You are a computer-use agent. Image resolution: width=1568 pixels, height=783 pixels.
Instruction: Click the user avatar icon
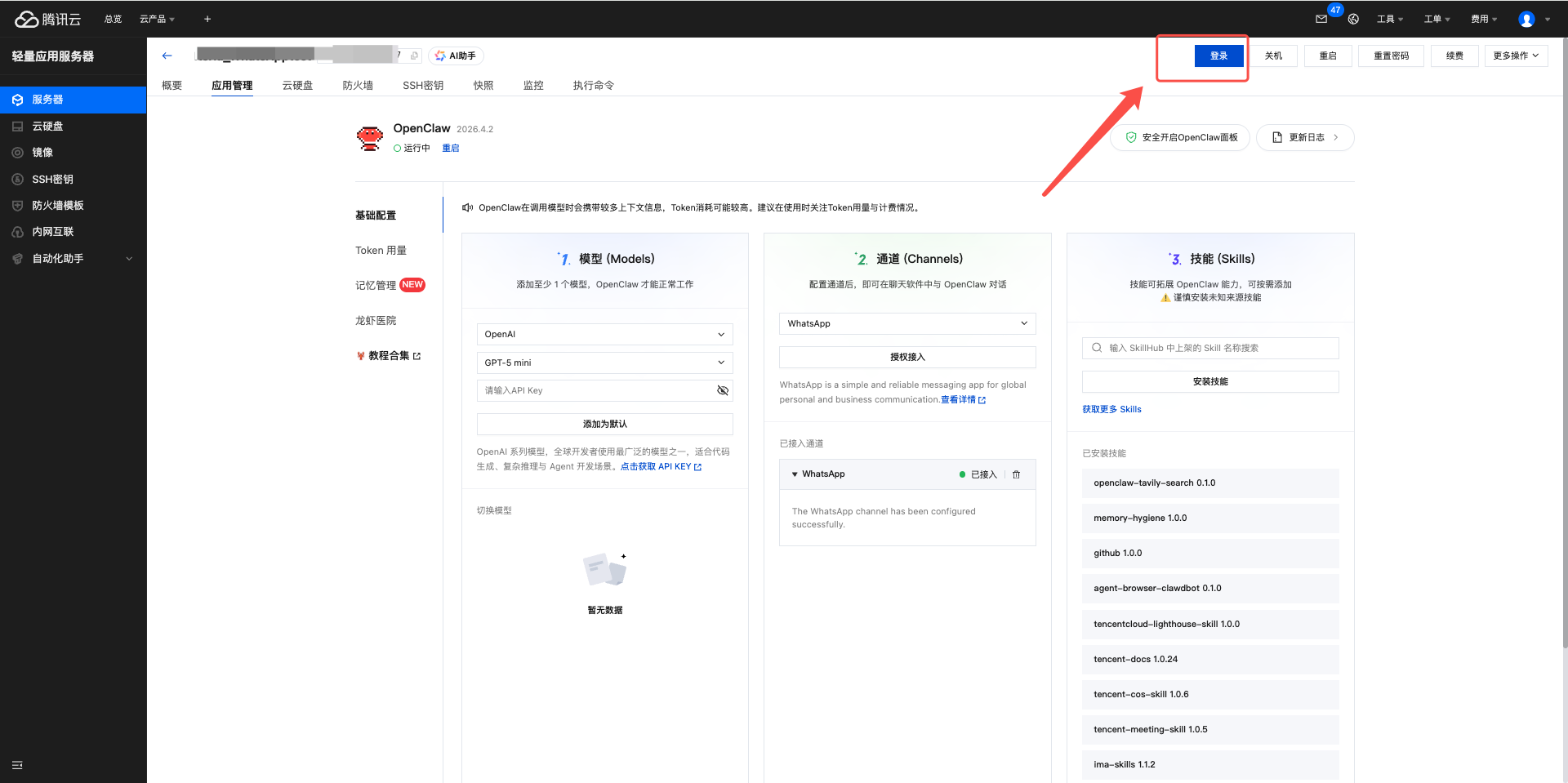pos(1526,19)
